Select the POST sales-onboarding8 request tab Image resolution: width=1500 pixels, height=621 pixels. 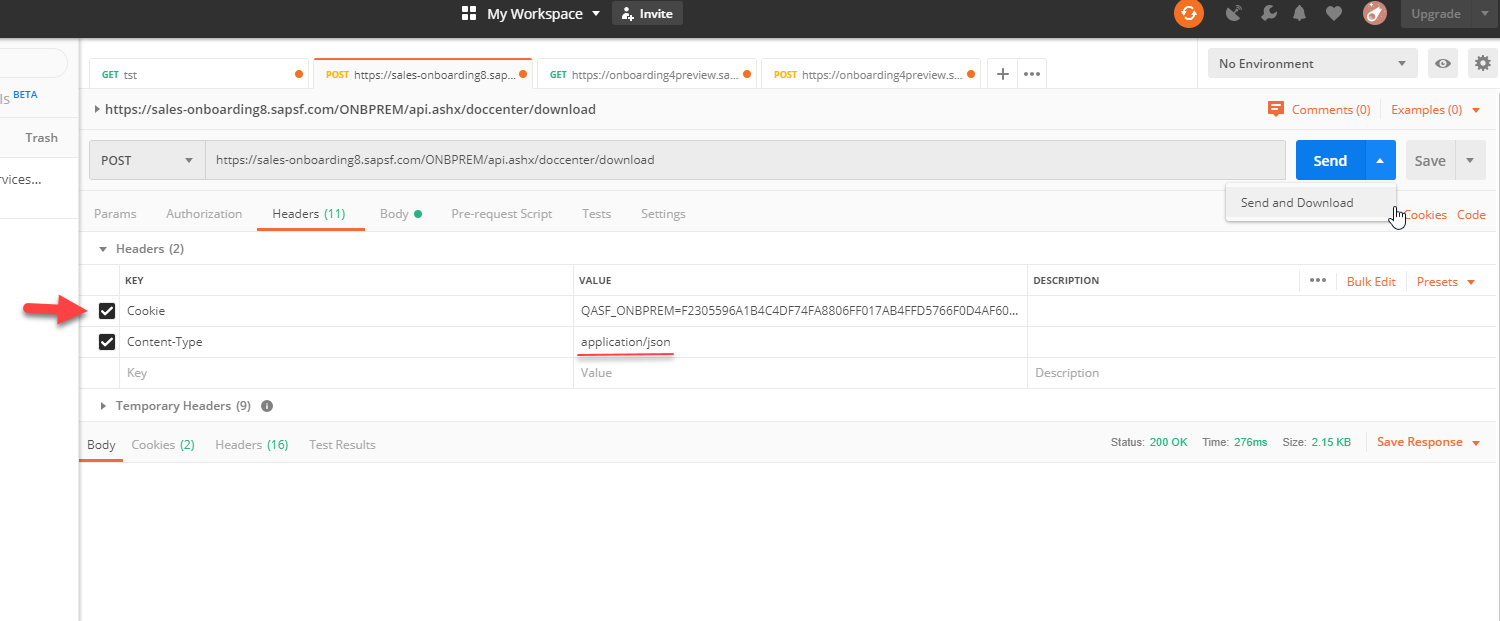point(423,74)
